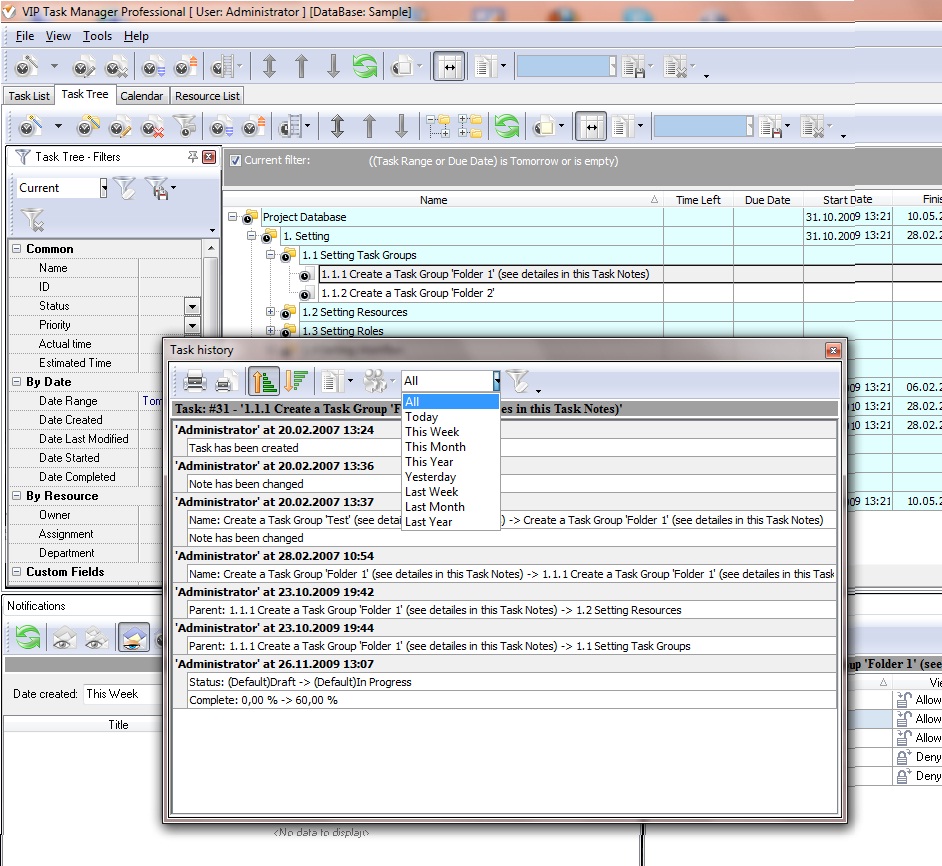The image size is (942, 866).
Task: Uncheck the Current filter checkbox
Action: pyautogui.click(x=235, y=161)
